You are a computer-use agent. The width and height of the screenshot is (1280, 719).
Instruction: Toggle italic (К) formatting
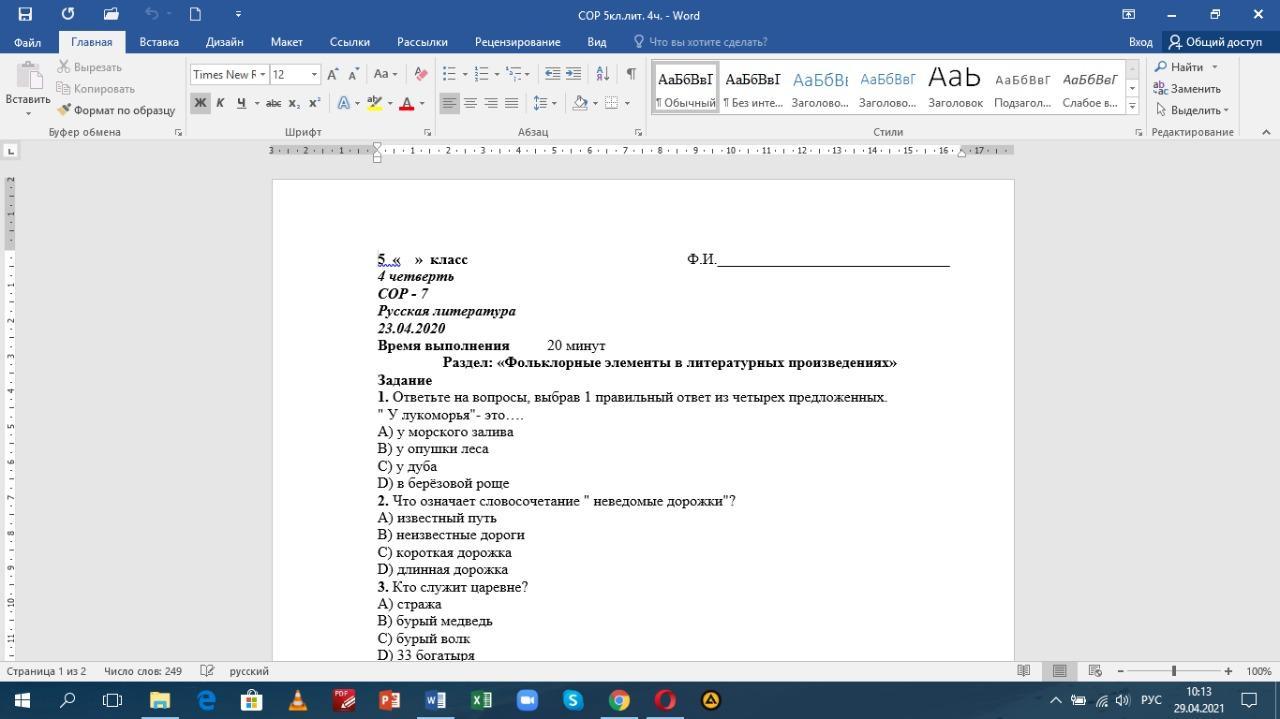coord(220,103)
